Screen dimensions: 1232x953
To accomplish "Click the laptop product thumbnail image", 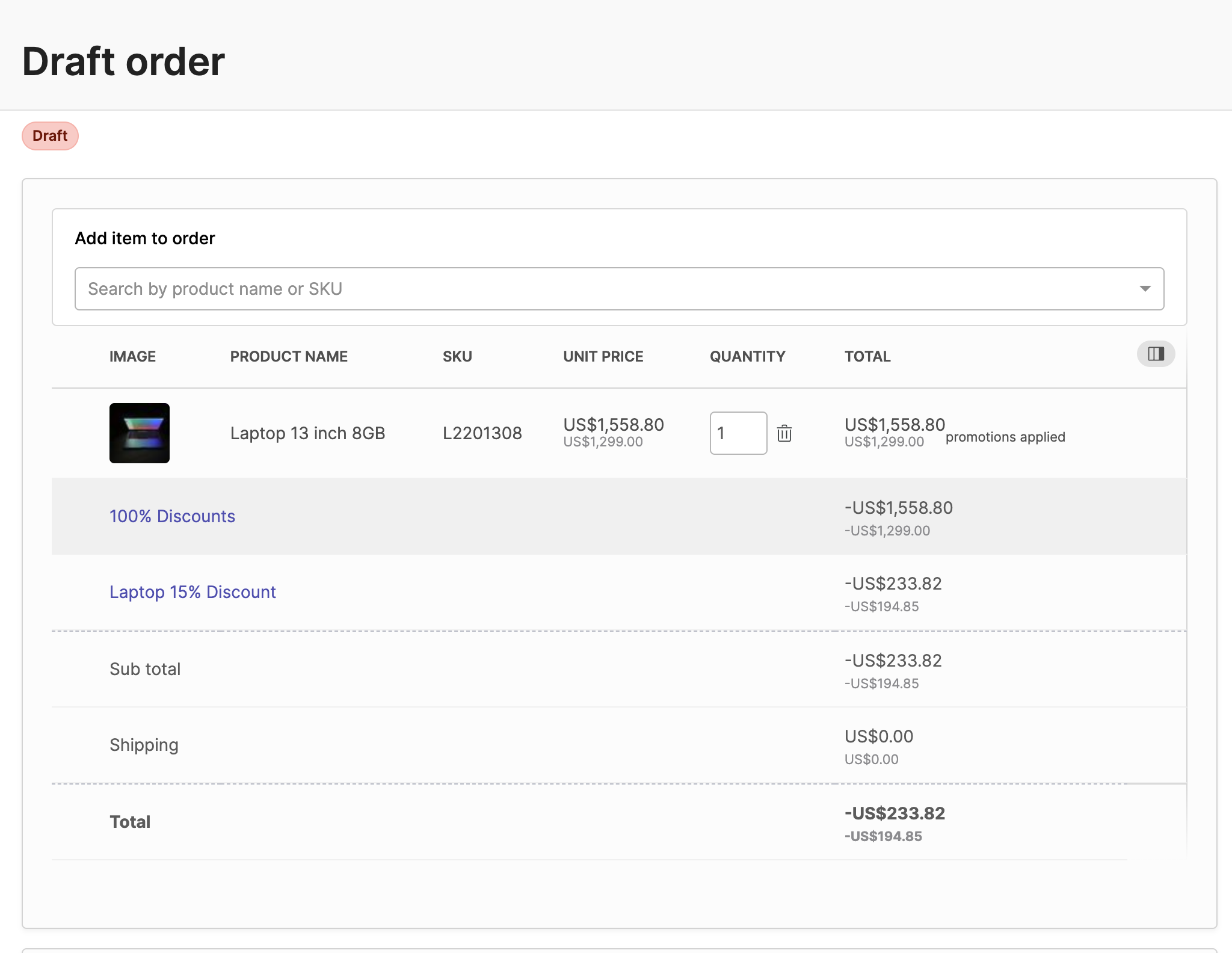I will [x=140, y=433].
